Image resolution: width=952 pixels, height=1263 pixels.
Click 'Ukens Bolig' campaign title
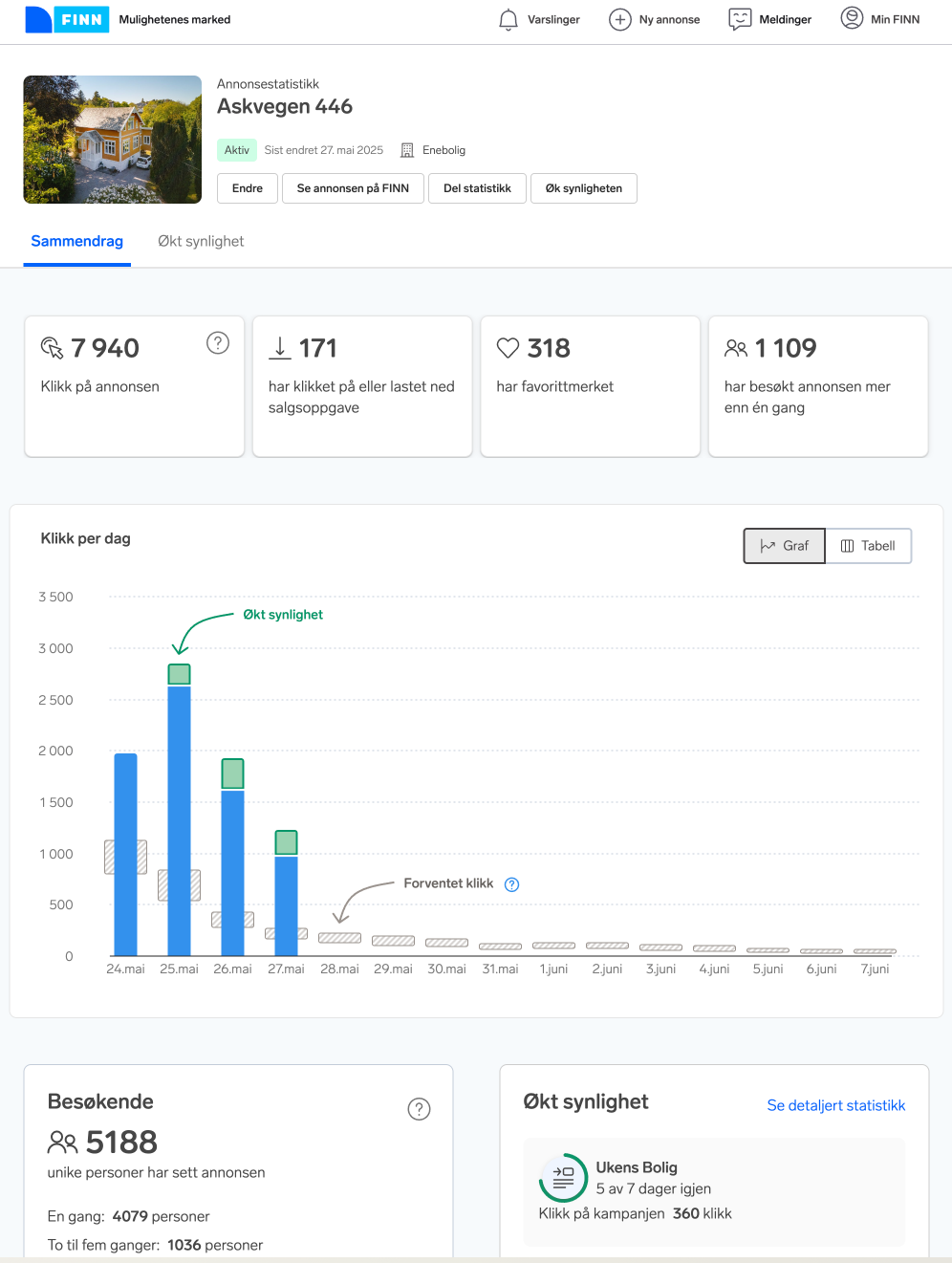(x=637, y=1167)
